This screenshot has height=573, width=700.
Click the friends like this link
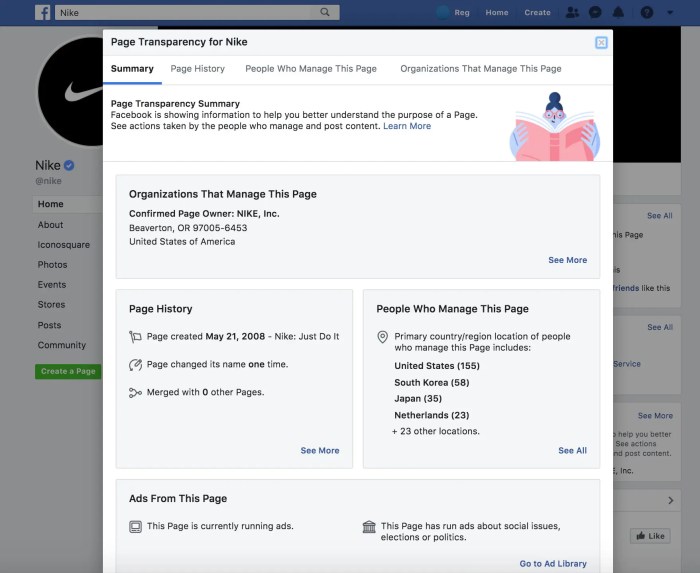click(642, 288)
